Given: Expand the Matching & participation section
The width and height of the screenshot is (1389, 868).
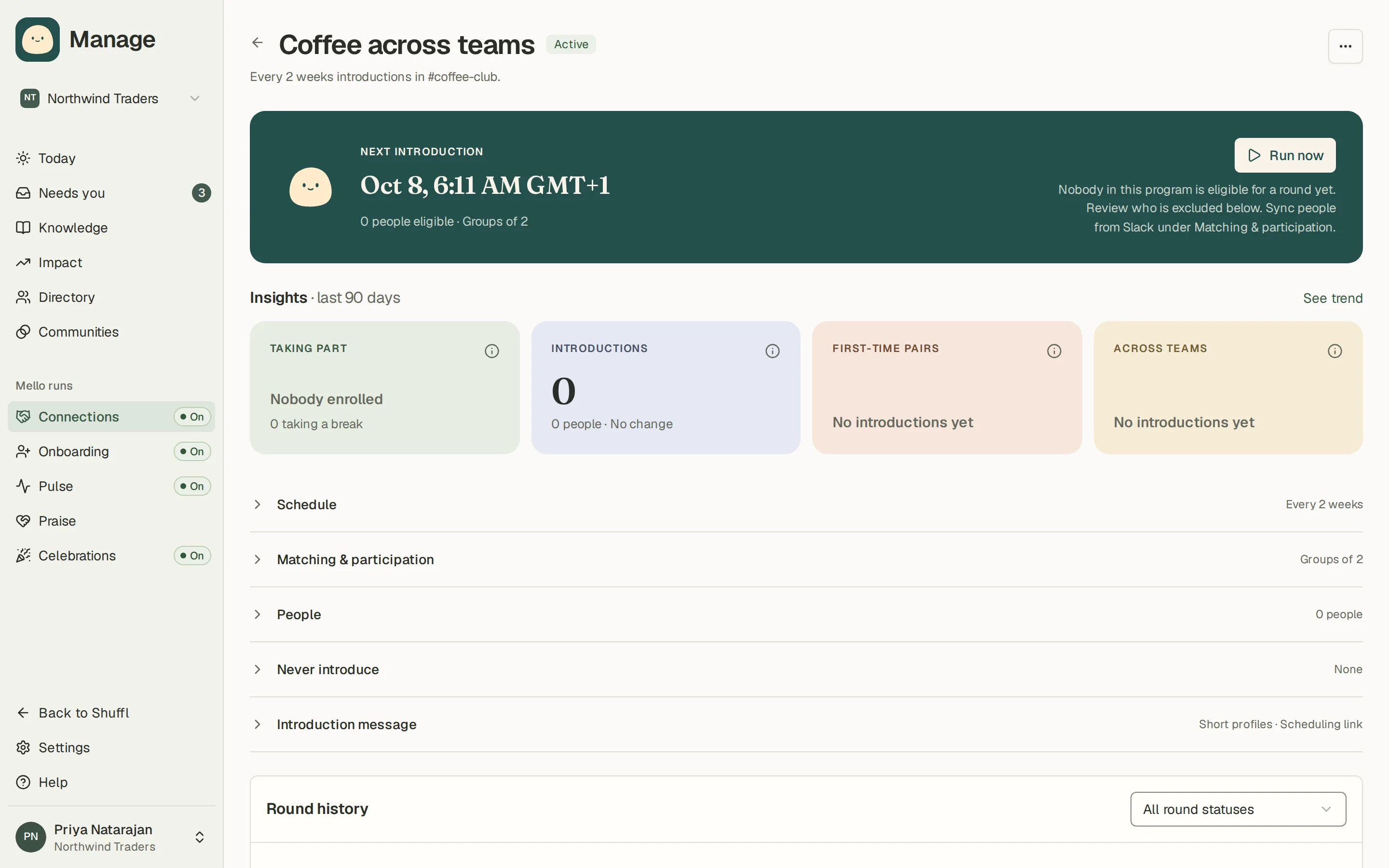Looking at the screenshot, I should click(x=806, y=560).
